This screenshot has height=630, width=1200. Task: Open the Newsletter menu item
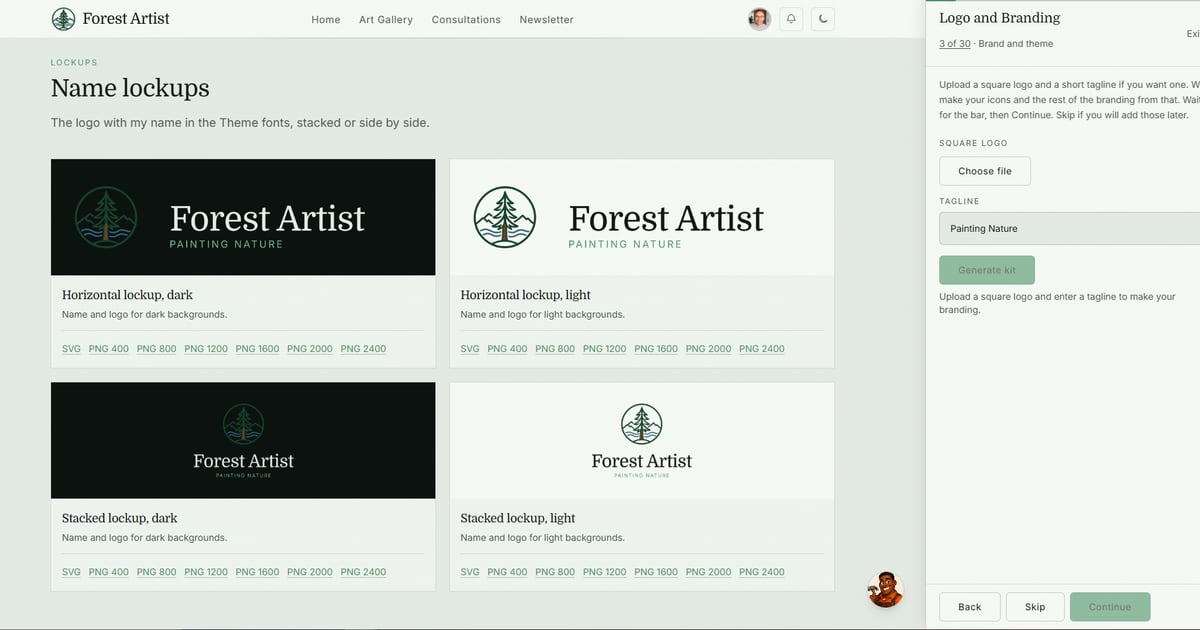(546, 19)
